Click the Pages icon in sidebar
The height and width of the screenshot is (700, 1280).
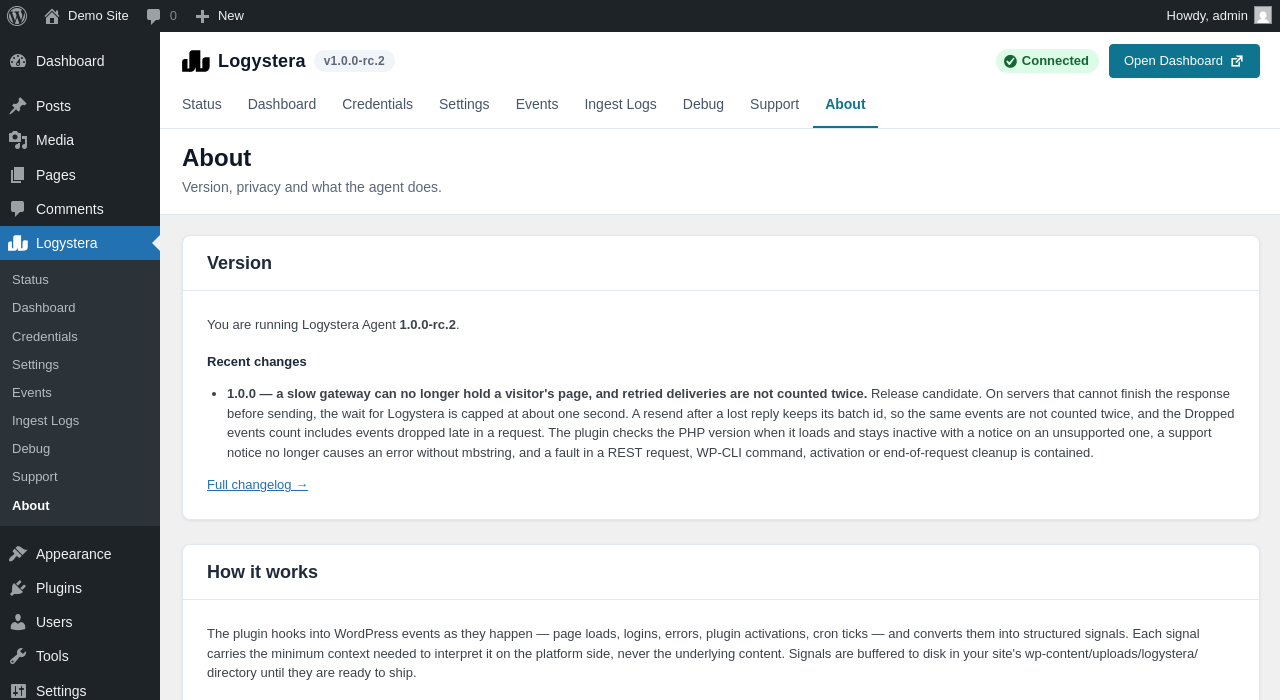click(18, 175)
